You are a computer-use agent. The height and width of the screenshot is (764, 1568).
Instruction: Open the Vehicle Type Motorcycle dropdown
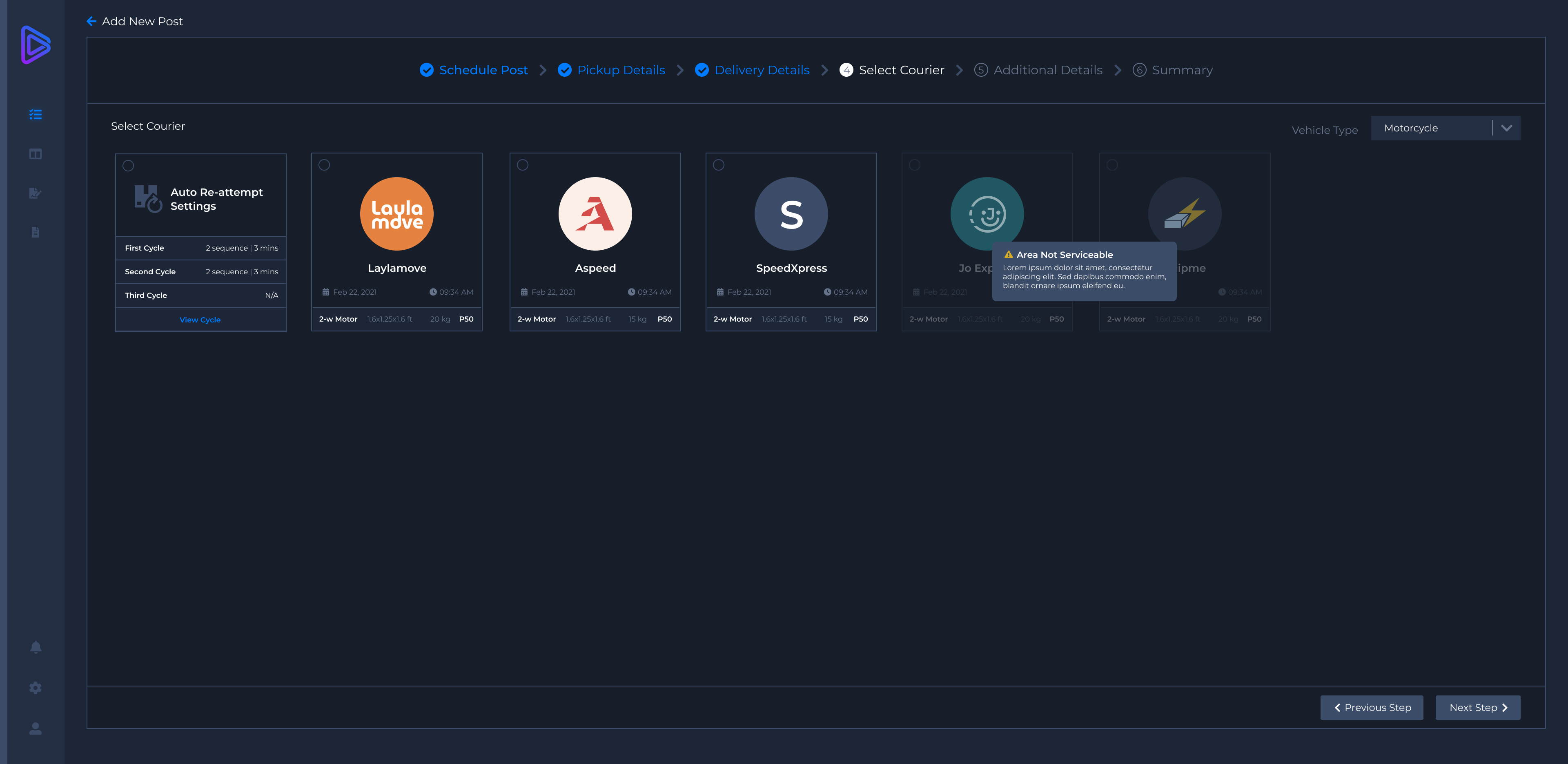click(x=1445, y=128)
